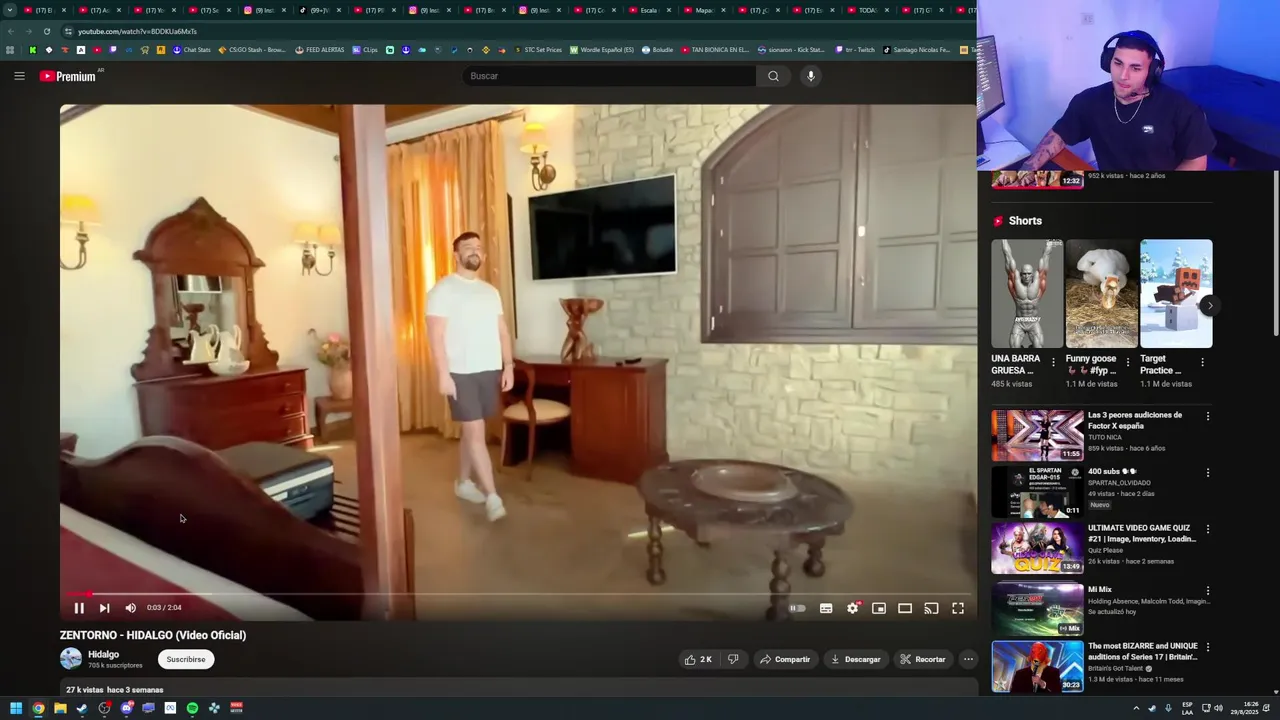This screenshot has height=720, width=1280.
Task: Open menu for Factor X España video
Action: pyautogui.click(x=1208, y=416)
